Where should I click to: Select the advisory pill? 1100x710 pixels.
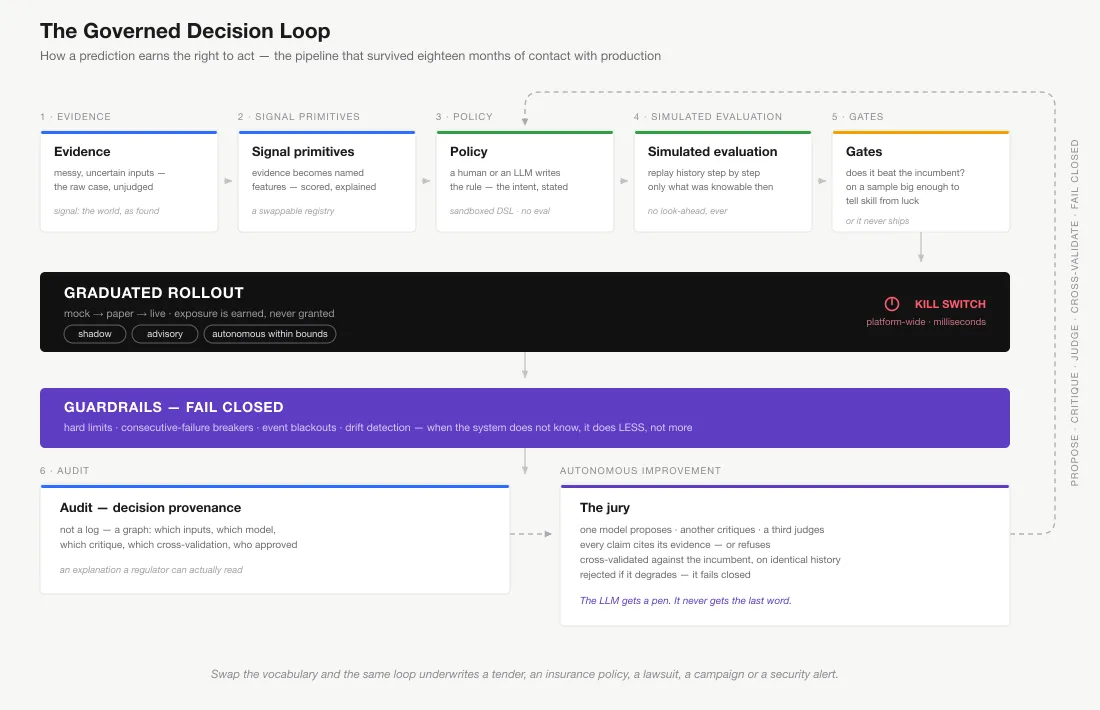pos(165,334)
